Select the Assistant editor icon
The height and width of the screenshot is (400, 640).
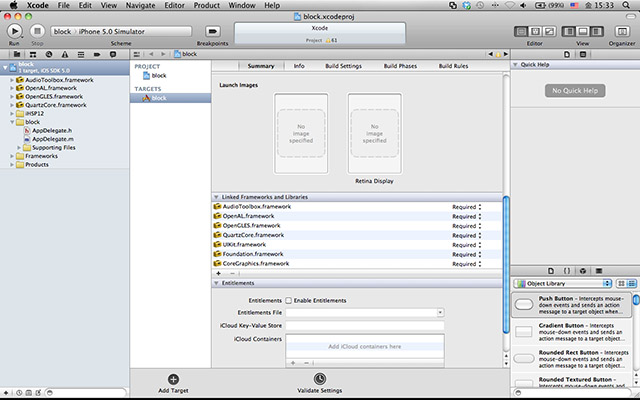tap(535, 31)
